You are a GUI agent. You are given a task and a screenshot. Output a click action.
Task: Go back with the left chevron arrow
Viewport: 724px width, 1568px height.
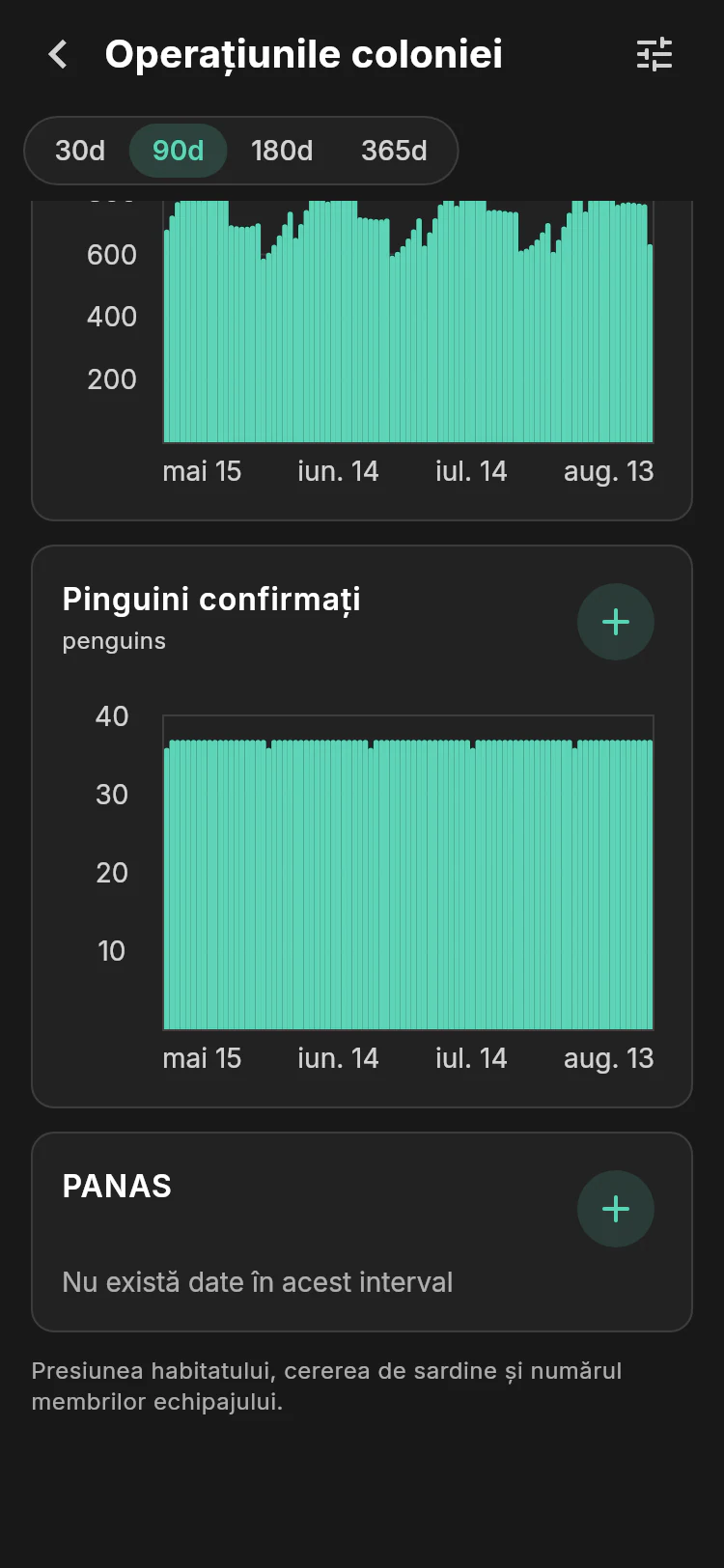coord(58,54)
